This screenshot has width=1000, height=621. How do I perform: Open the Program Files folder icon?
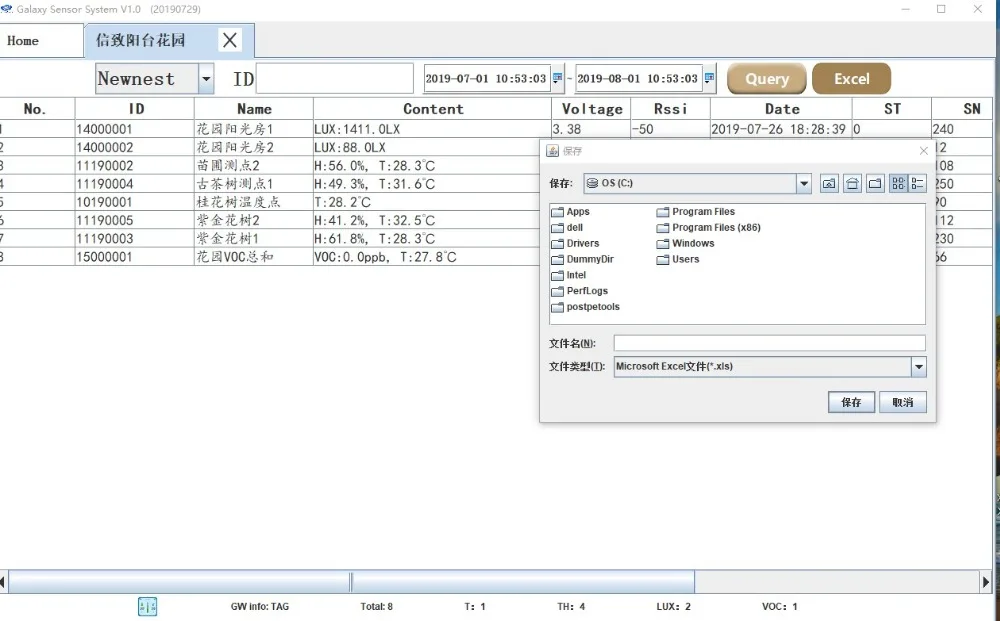[x=663, y=212]
